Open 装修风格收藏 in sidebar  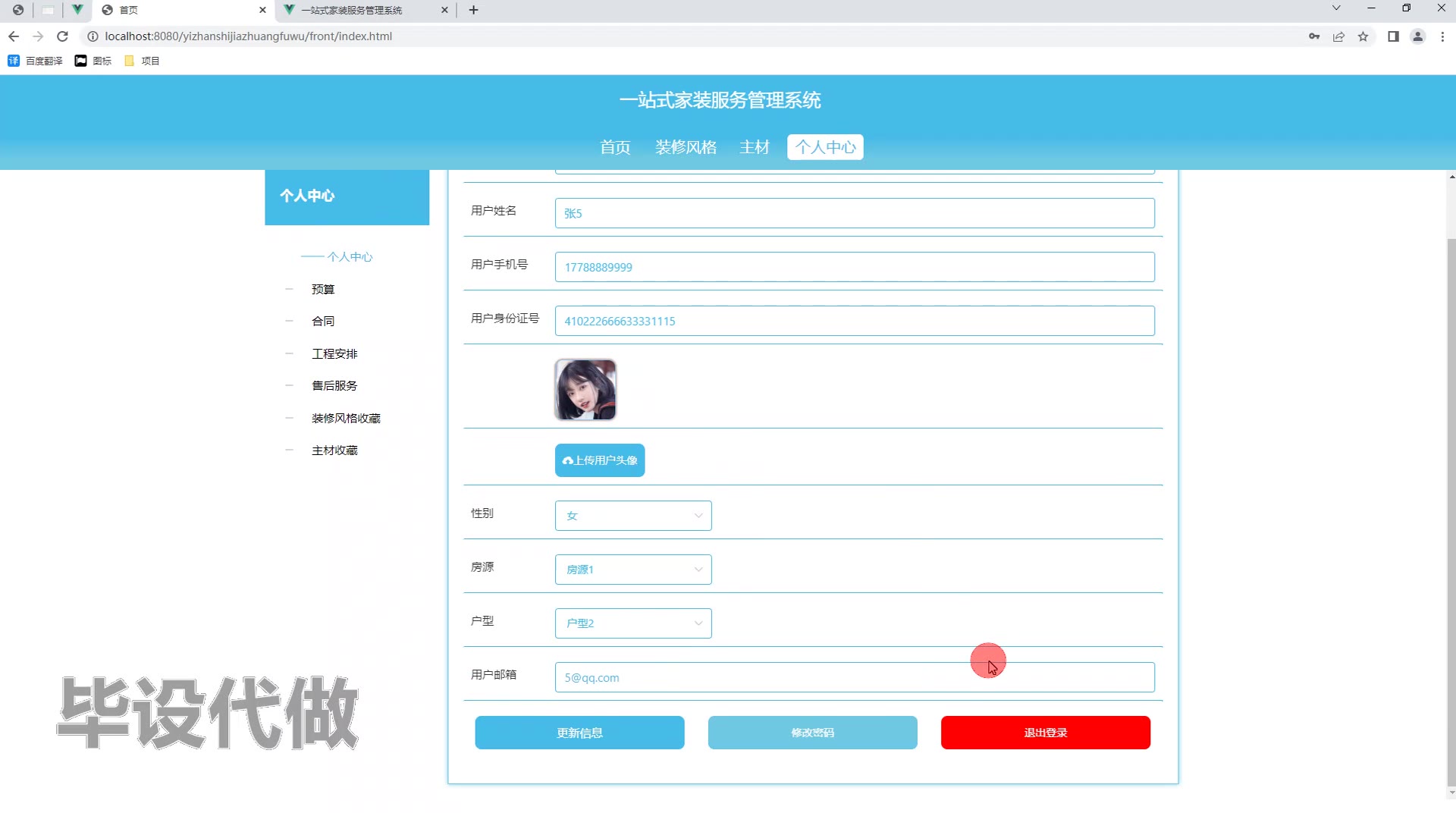point(346,418)
